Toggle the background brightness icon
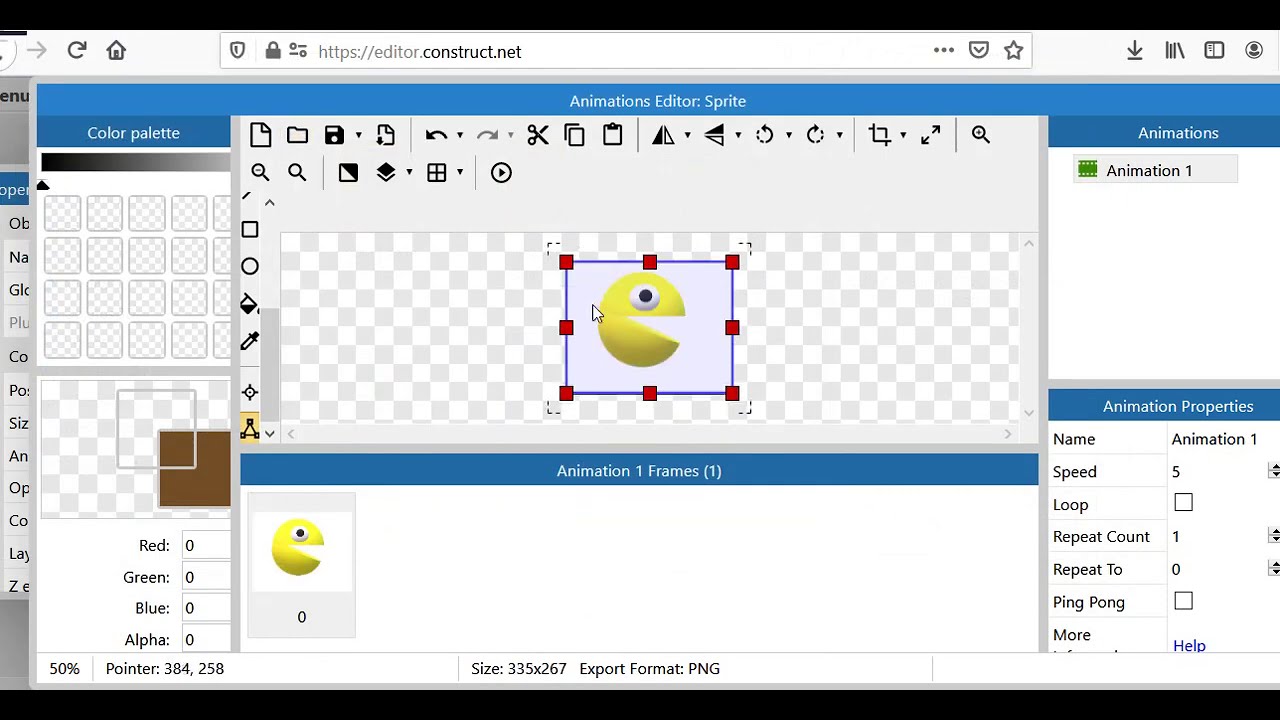The width and height of the screenshot is (1280, 720). (348, 173)
